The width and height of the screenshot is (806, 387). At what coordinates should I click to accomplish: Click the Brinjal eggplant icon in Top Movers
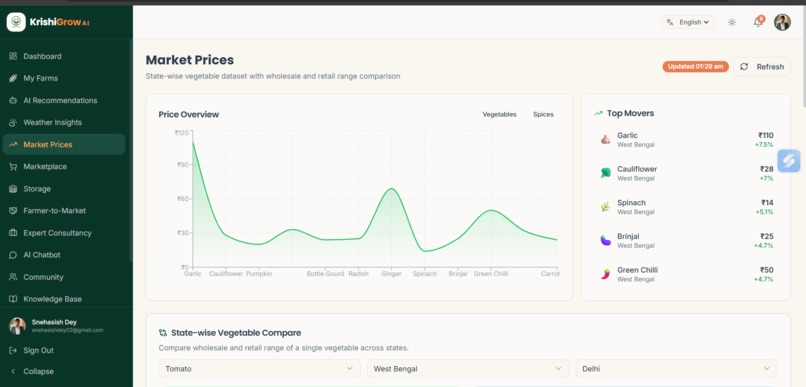(606, 240)
